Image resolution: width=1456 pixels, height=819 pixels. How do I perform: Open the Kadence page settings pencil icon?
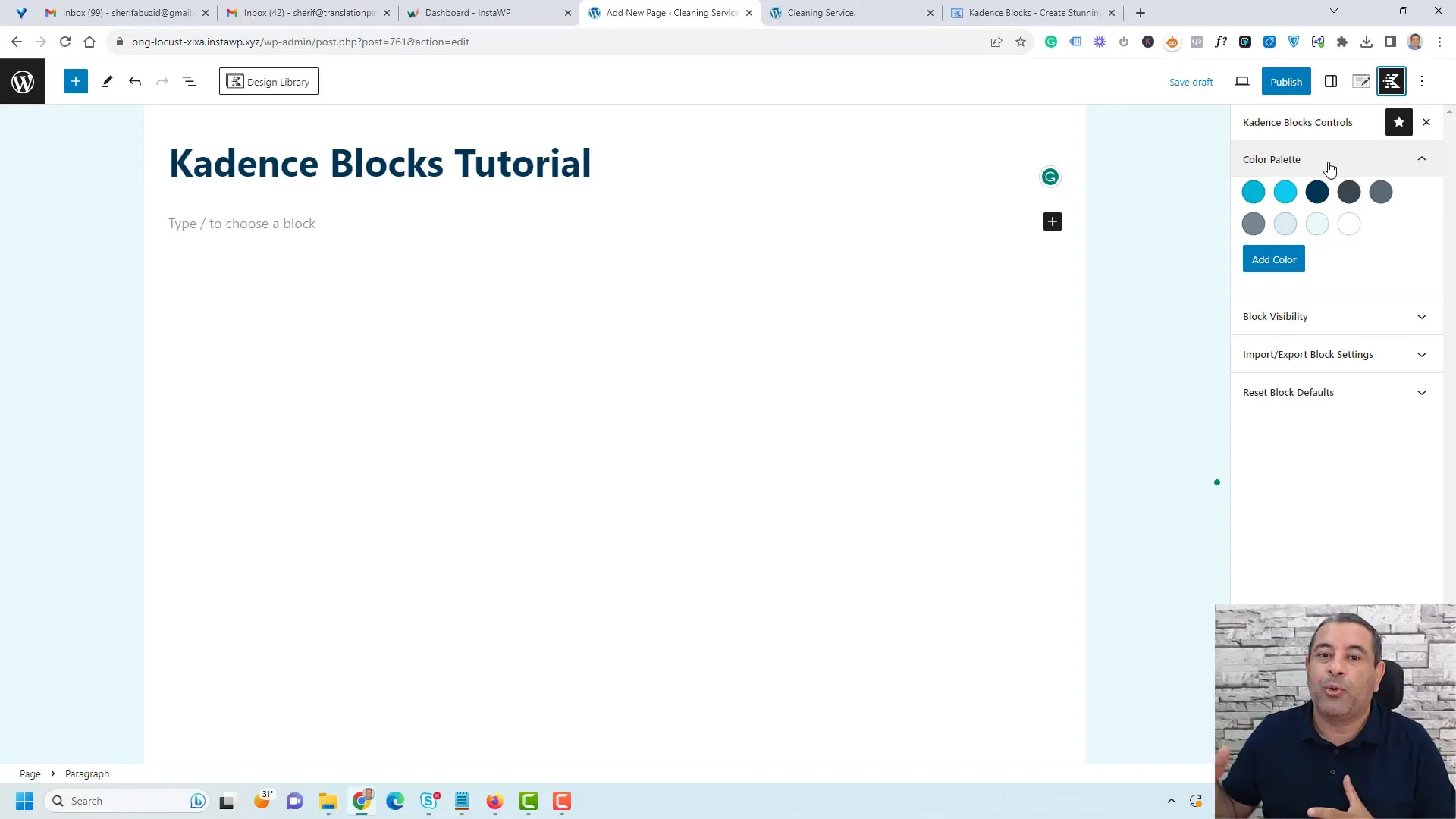coord(1361,81)
